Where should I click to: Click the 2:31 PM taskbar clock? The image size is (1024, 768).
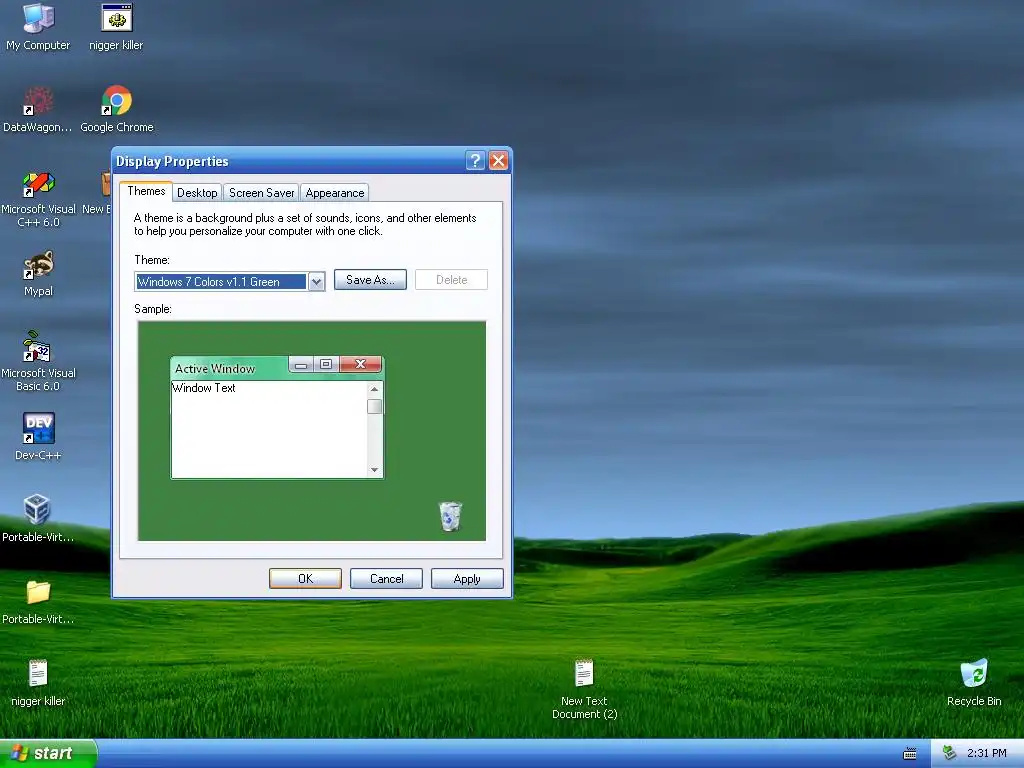tap(987, 754)
